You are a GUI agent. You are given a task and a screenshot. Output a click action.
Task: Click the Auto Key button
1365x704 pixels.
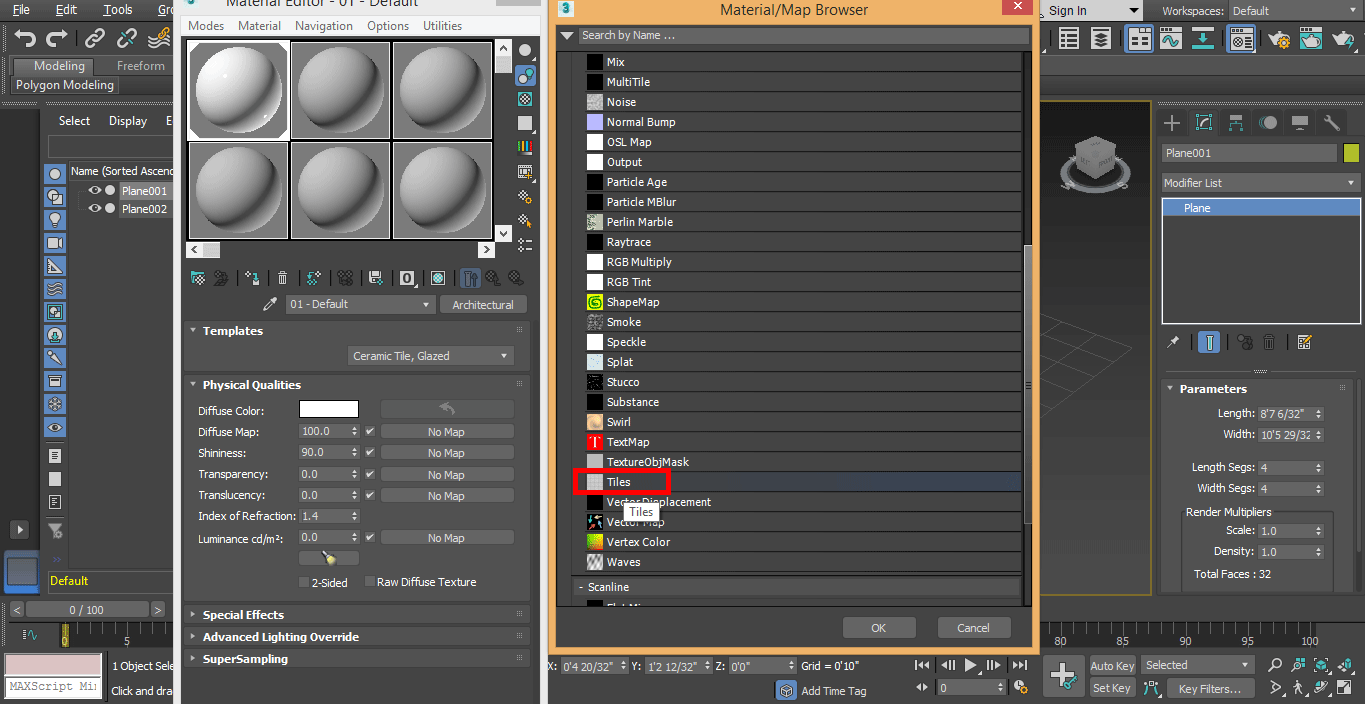[x=1112, y=666]
